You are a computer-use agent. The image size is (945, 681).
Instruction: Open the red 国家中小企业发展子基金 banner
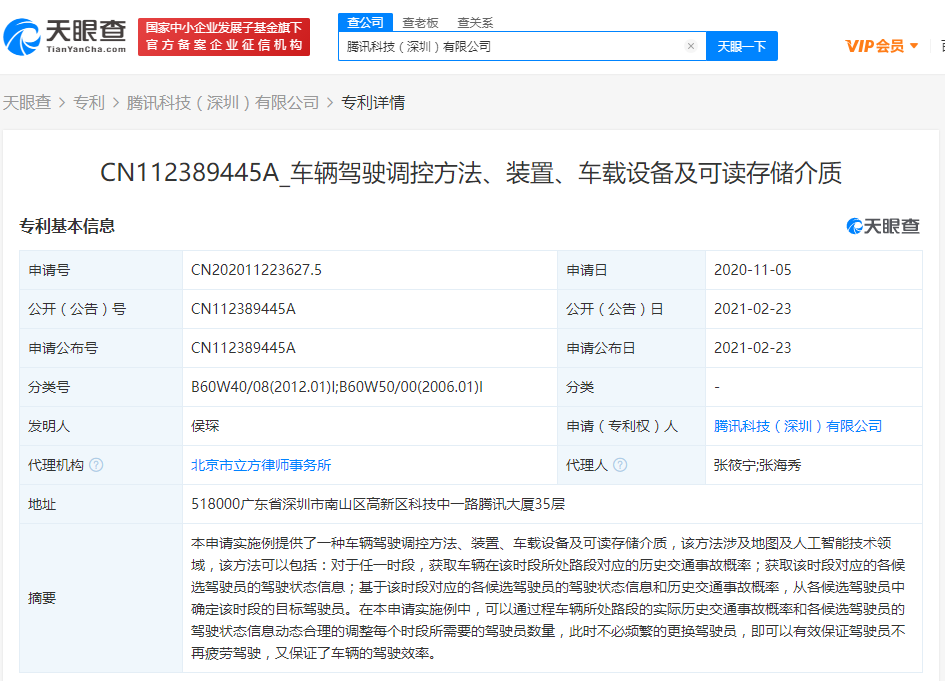click(x=224, y=37)
